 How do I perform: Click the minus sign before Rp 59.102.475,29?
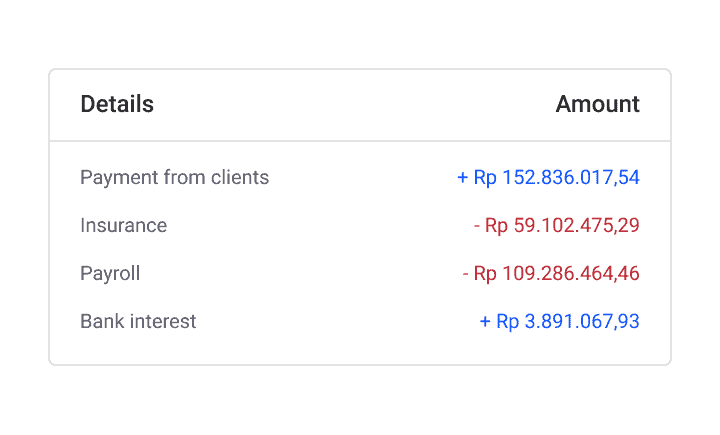(477, 226)
